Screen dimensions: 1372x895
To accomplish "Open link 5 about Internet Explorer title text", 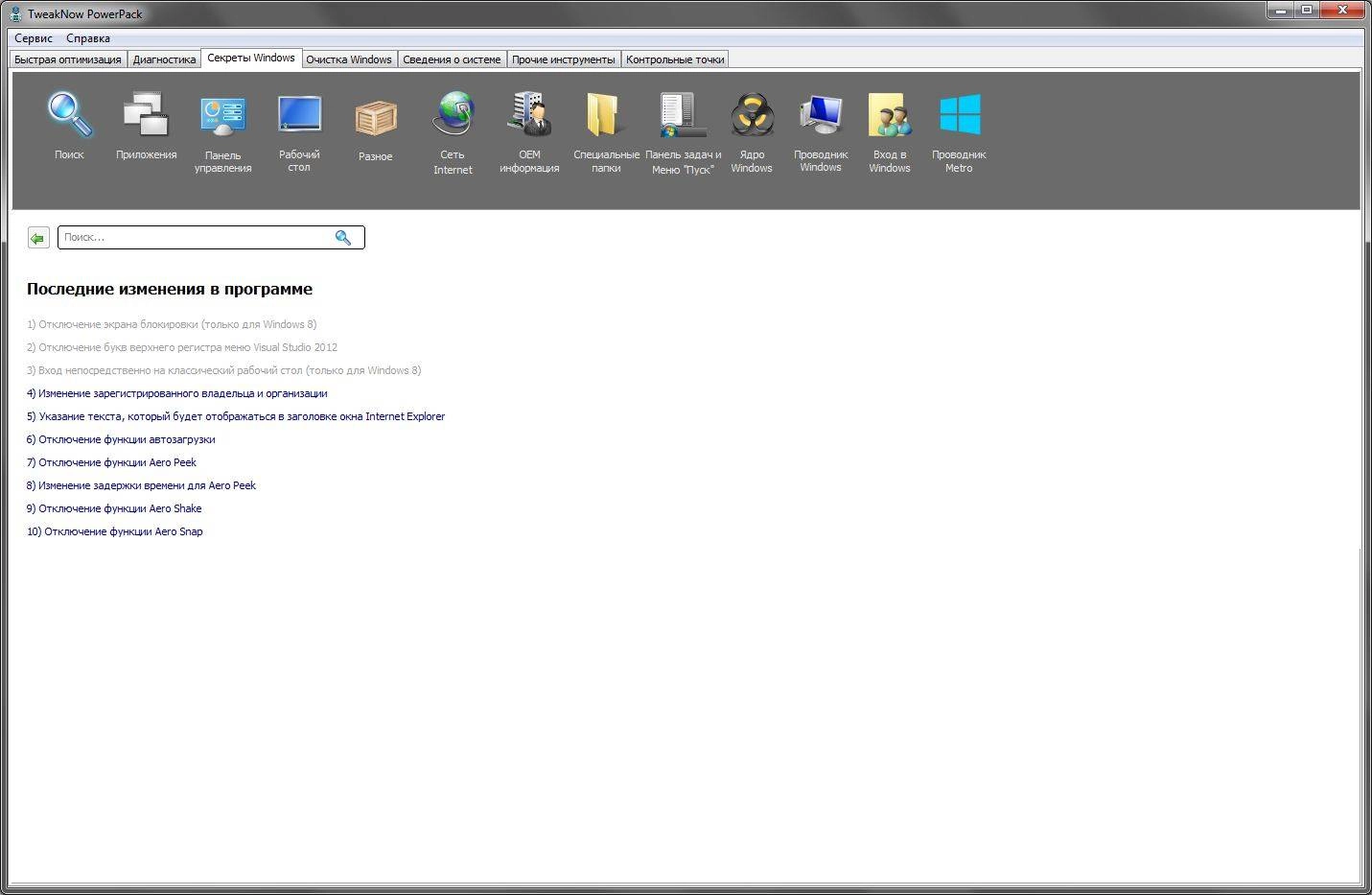I will point(236,416).
